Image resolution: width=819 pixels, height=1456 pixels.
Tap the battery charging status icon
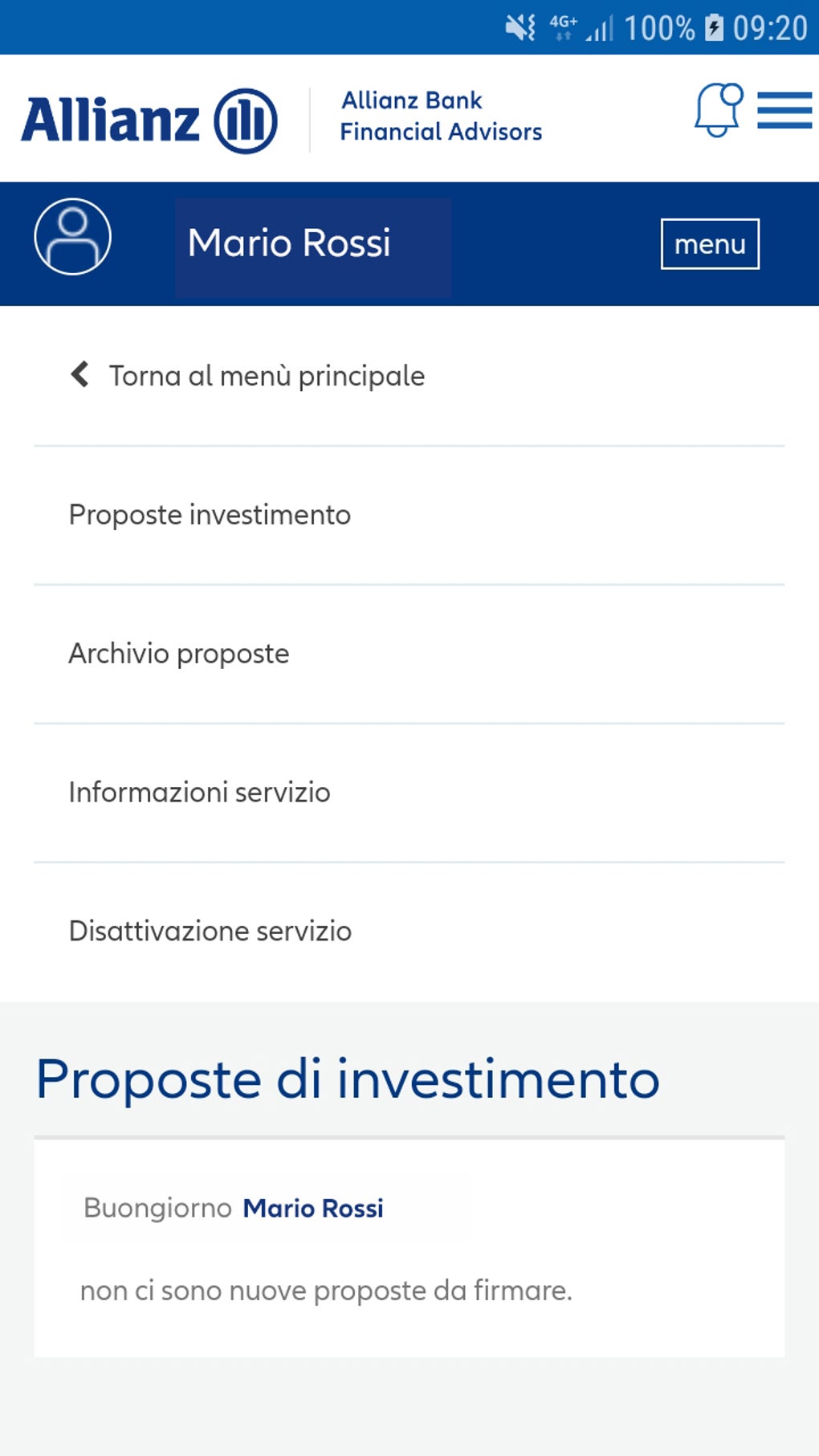click(x=714, y=28)
